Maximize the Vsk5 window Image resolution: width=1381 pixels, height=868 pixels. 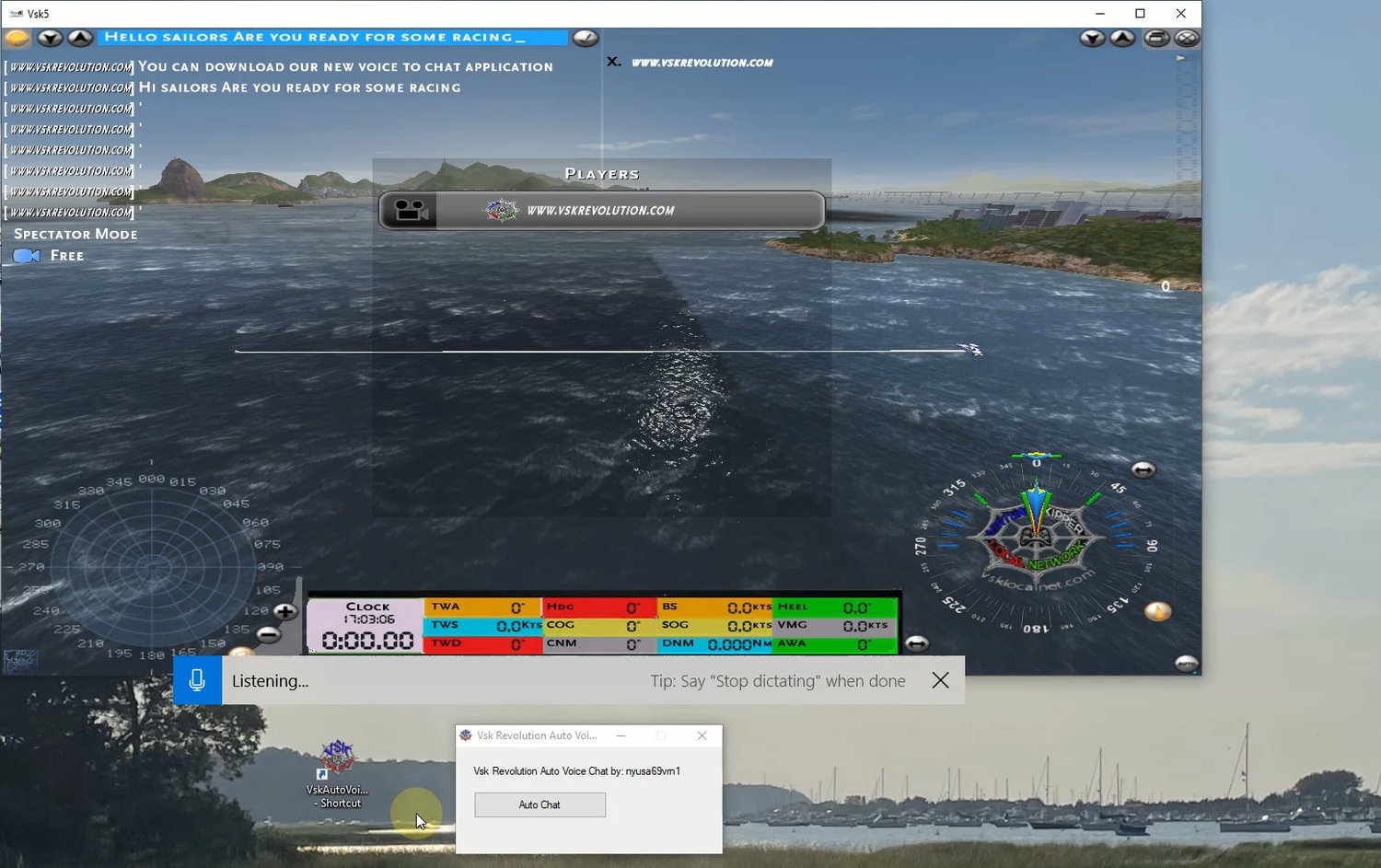click(x=1140, y=14)
